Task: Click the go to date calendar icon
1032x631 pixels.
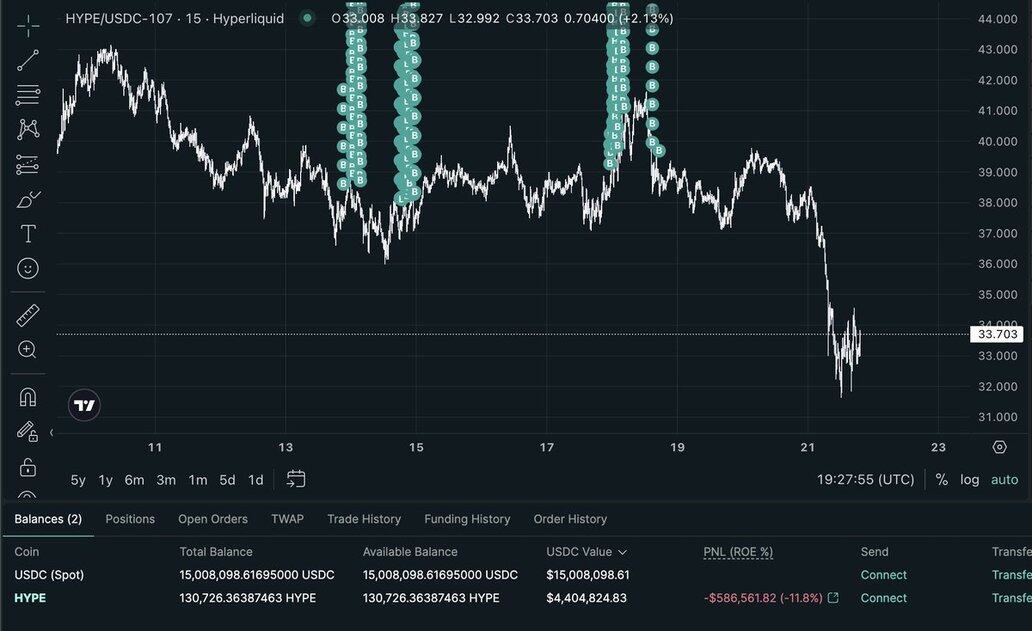Action: pos(296,479)
